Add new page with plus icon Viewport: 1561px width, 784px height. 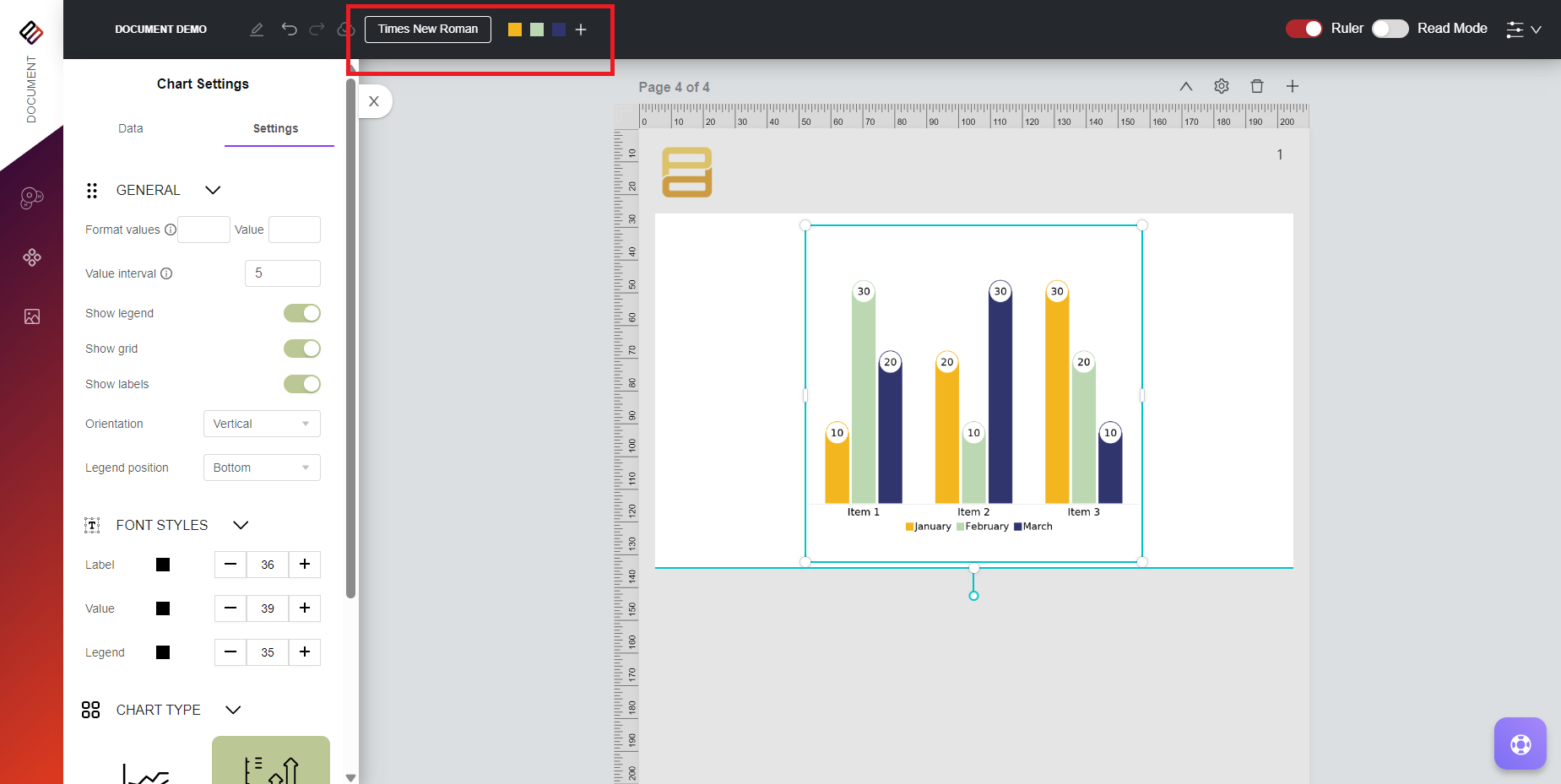click(x=1292, y=86)
